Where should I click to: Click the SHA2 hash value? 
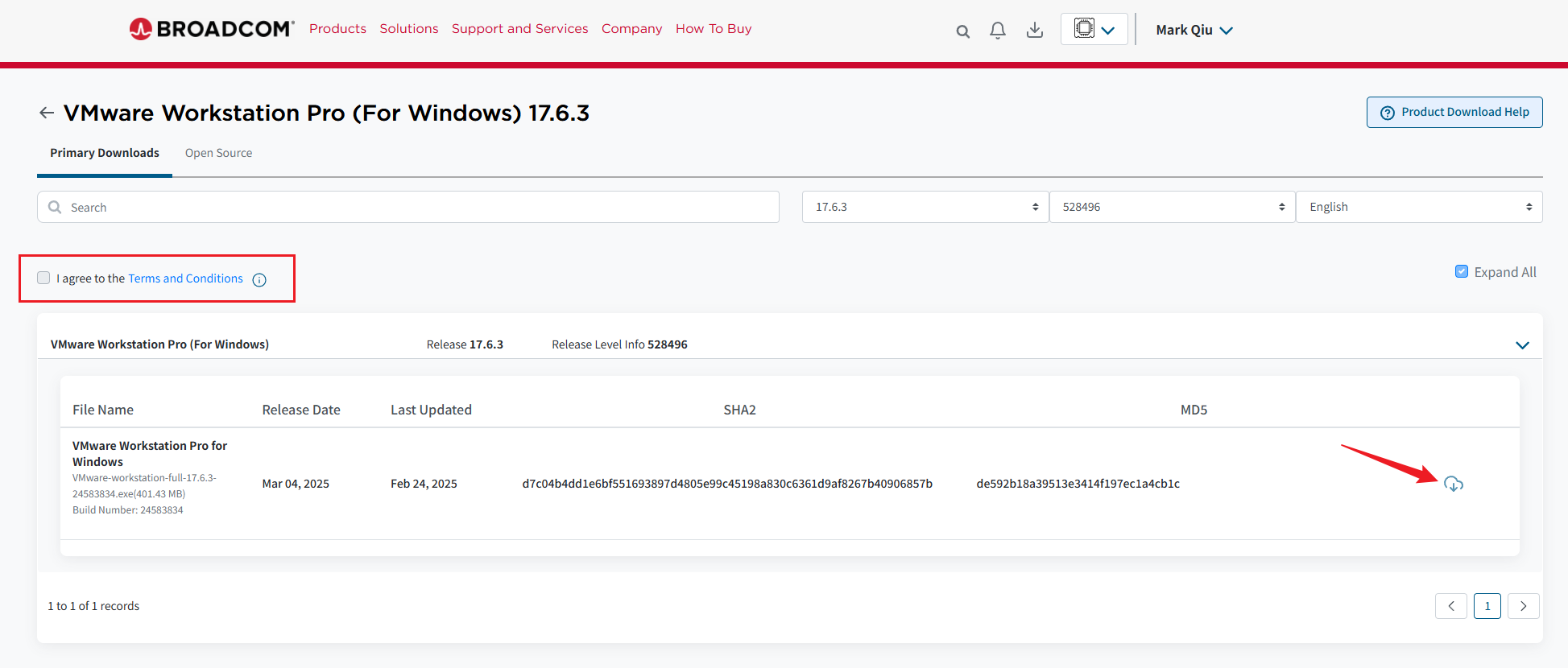pyautogui.click(x=727, y=484)
